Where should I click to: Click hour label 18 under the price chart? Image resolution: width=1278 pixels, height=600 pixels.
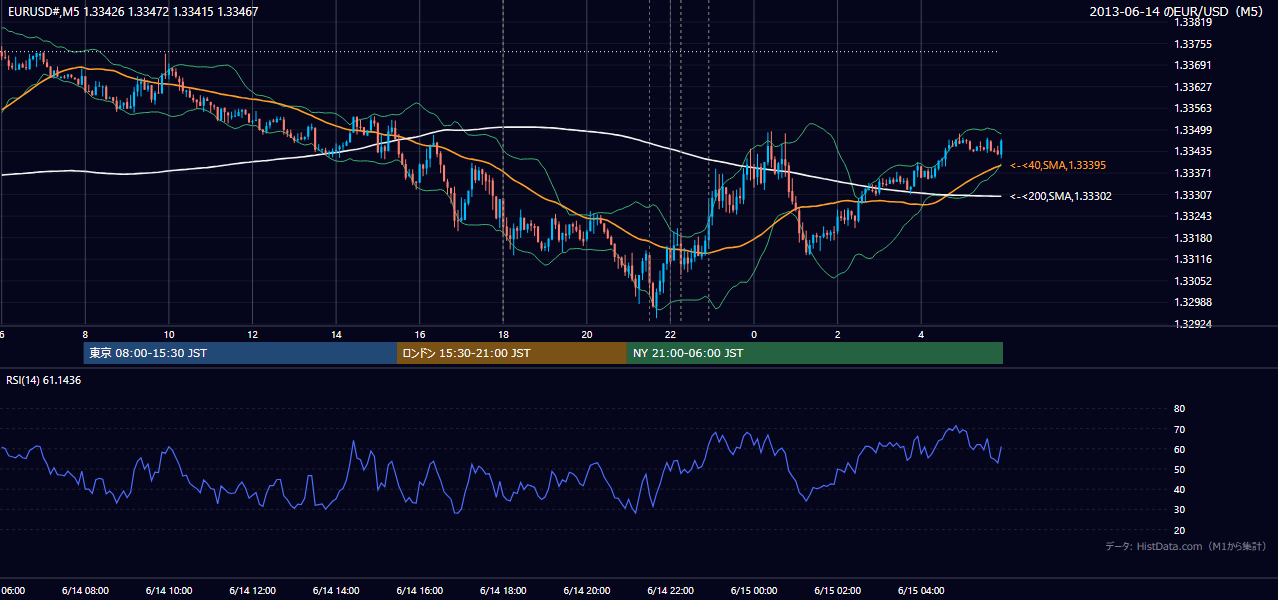coord(503,334)
